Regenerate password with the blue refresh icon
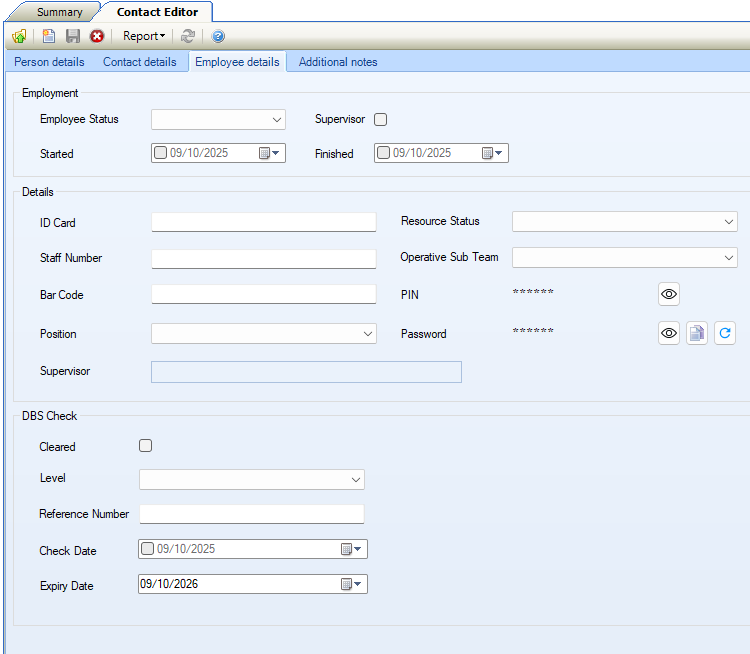The width and height of the screenshot is (750, 654). pyautogui.click(x=725, y=333)
